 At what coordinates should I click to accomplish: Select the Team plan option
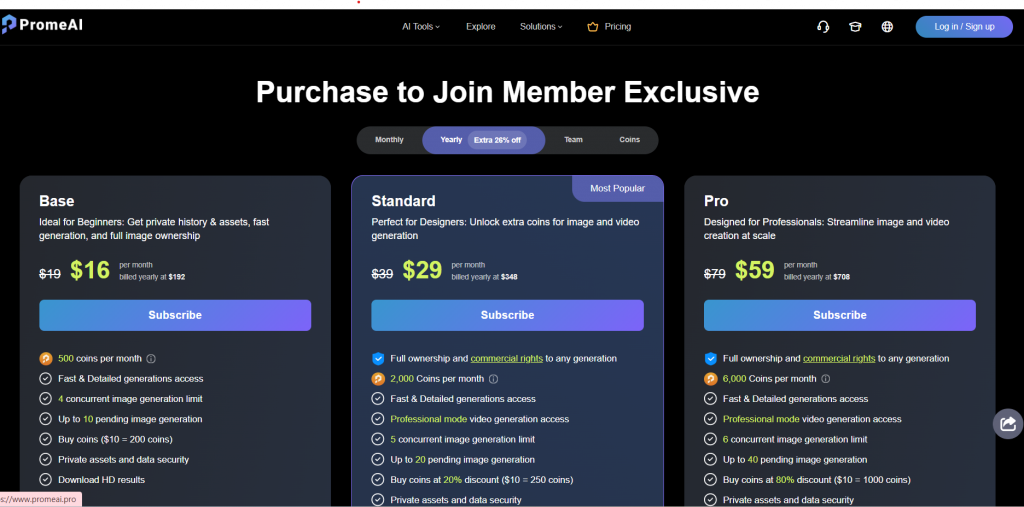click(x=573, y=140)
